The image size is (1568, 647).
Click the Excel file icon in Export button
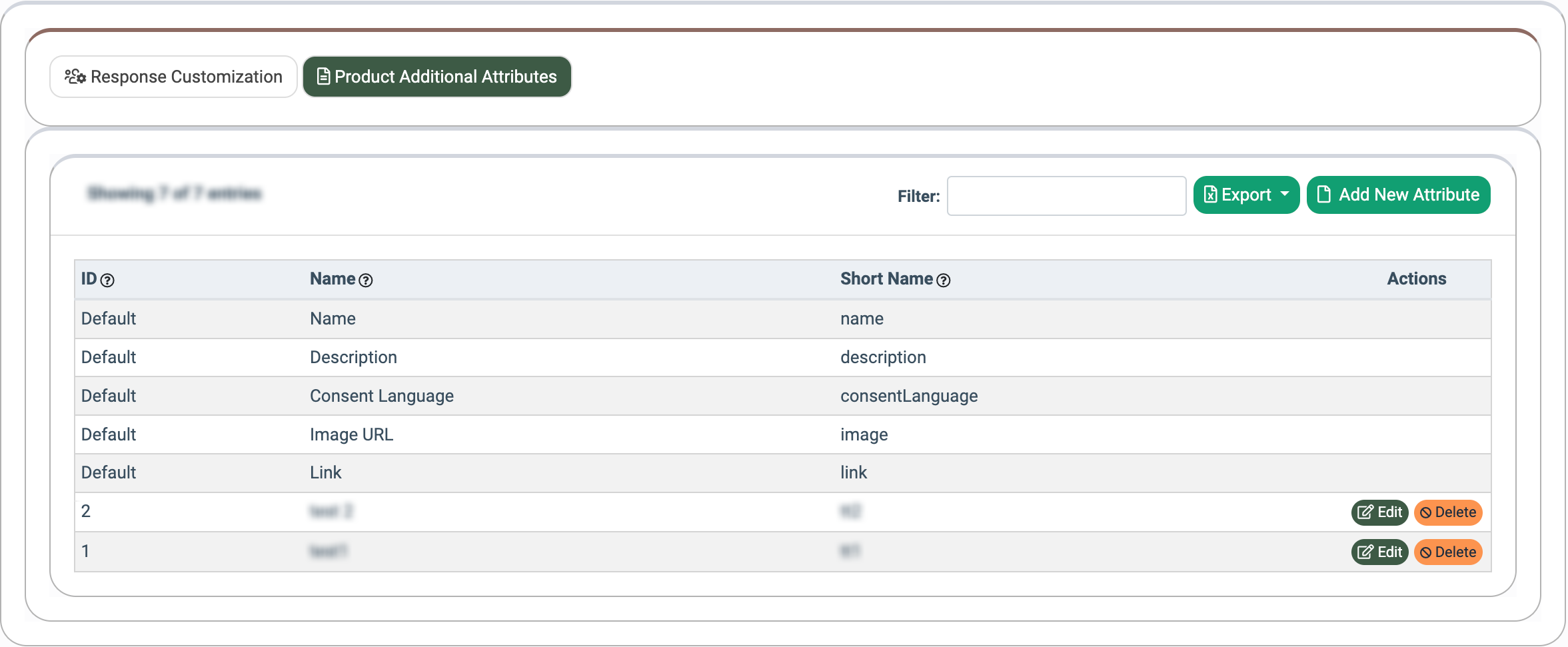(1211, 195)
